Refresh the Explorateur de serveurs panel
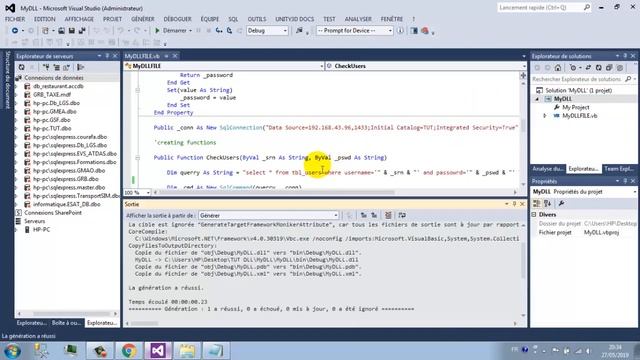 tap(21, 67)
